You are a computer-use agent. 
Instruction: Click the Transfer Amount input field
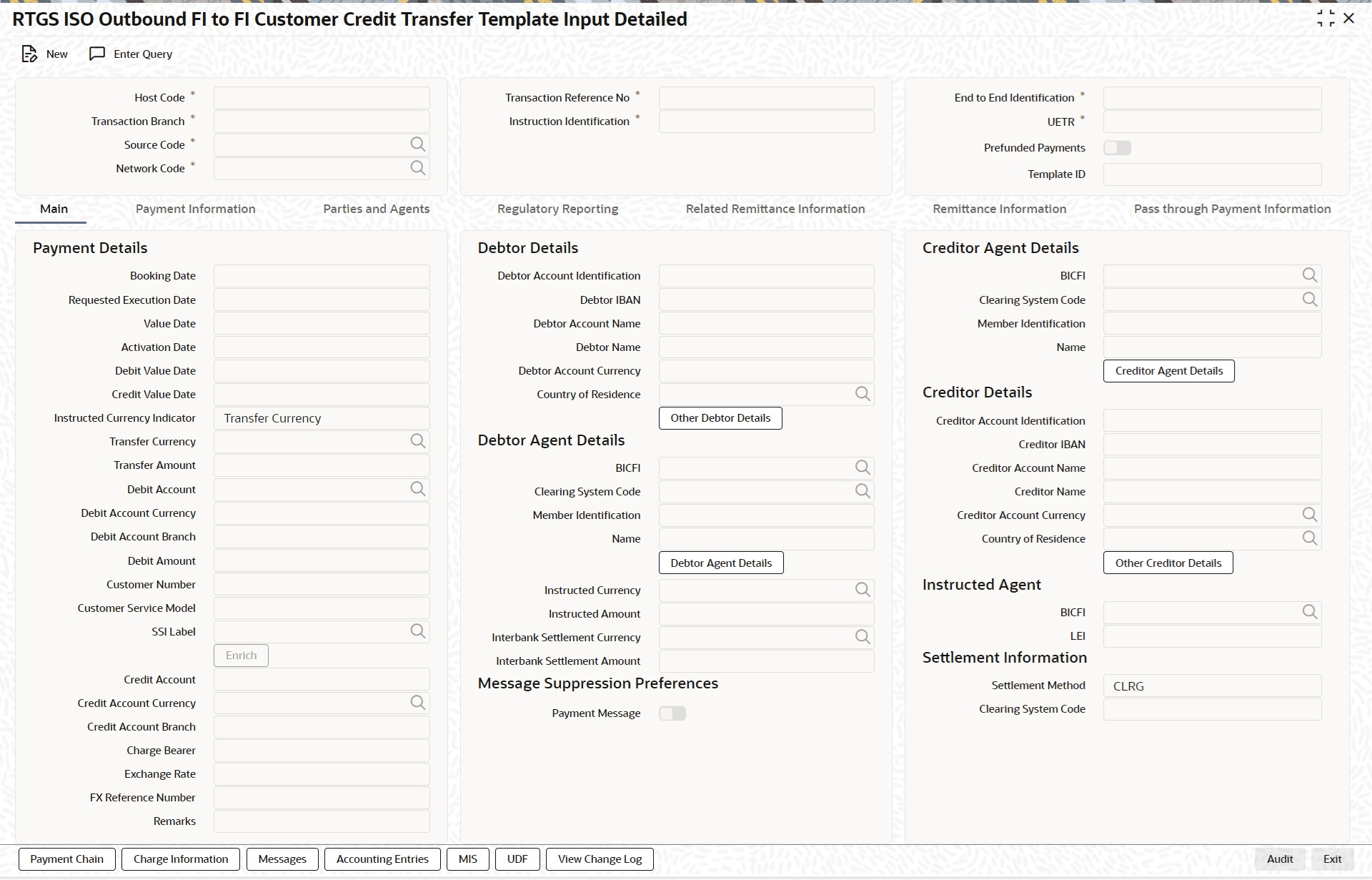(x=322, y=465)
